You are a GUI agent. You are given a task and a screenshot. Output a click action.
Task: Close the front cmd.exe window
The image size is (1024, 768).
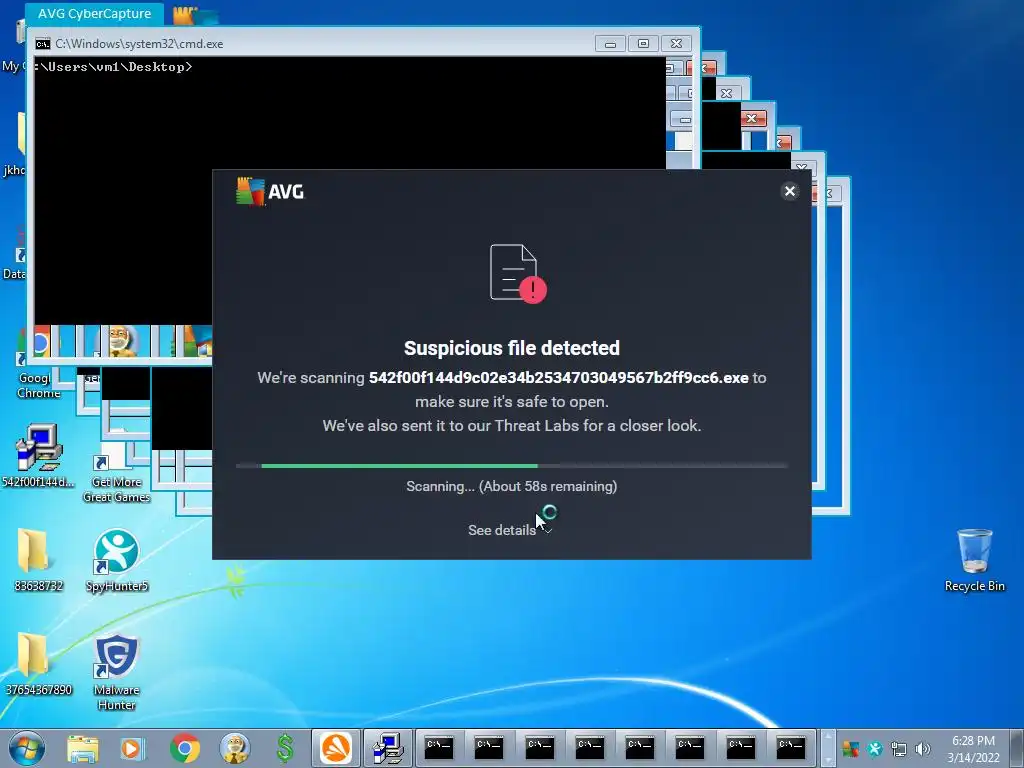(x=677, y=44)
